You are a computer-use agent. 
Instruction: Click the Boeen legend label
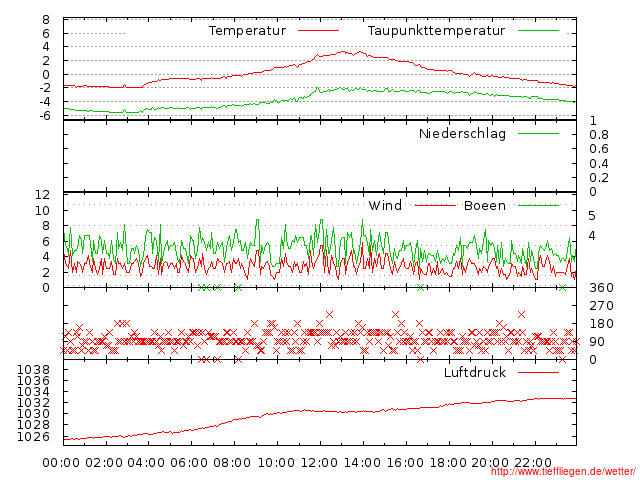485,205
